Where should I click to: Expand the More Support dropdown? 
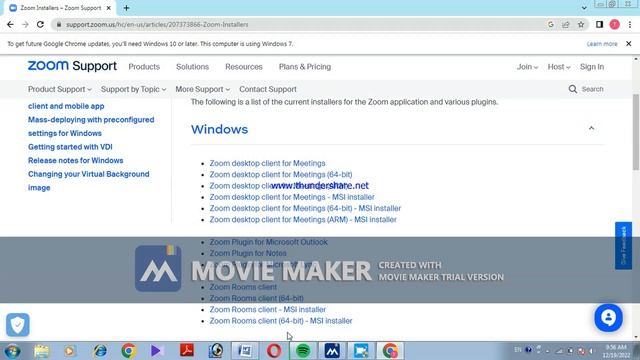tap(202, 89)
